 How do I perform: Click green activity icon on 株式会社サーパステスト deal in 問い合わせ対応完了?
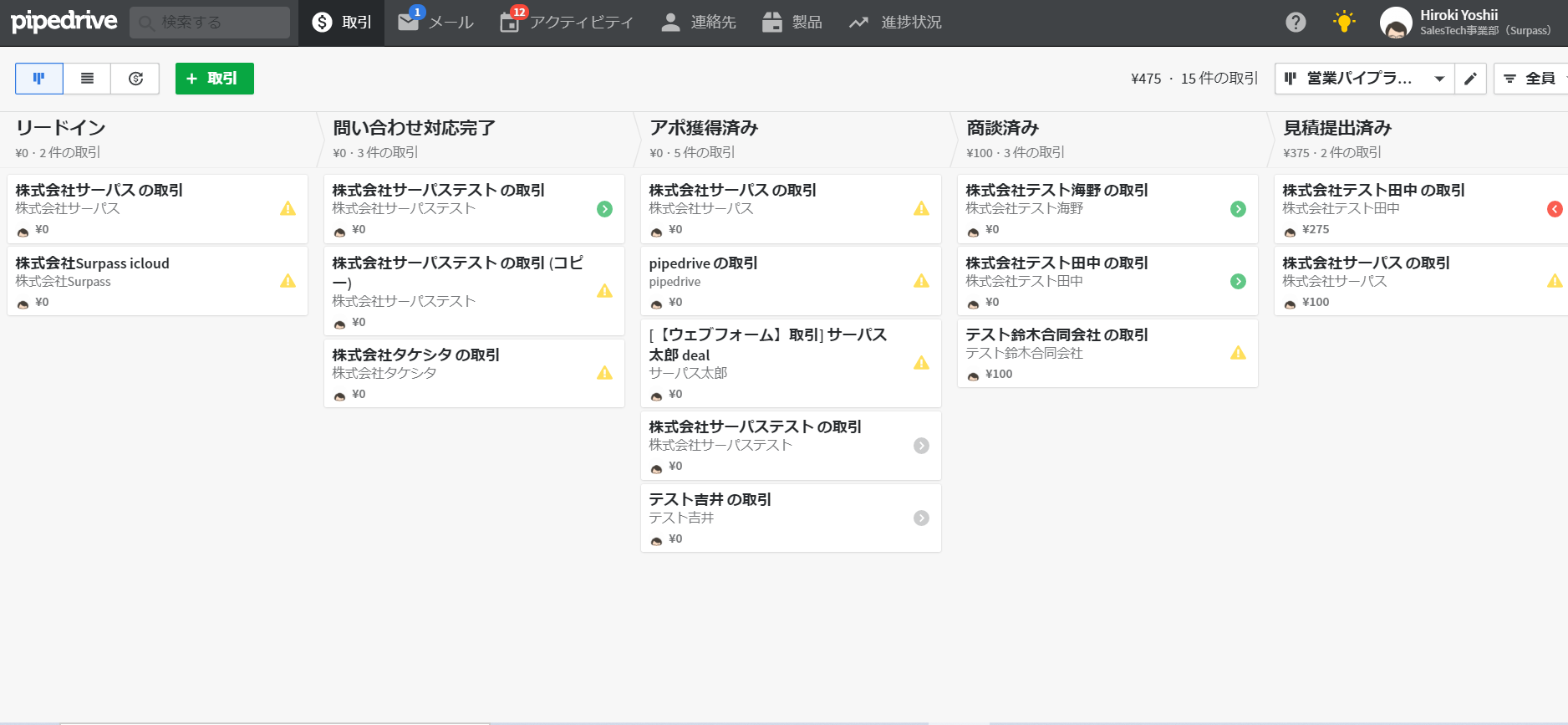coord(604,209)
